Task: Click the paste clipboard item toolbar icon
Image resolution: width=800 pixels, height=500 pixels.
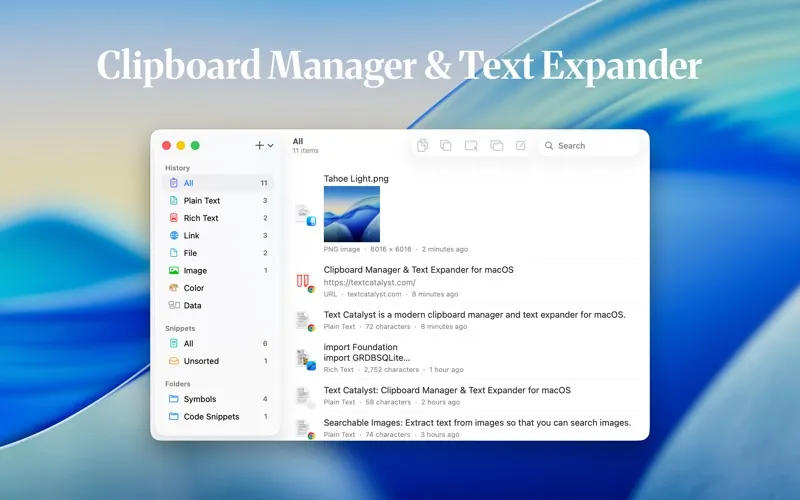Action: tap(422, 145)
